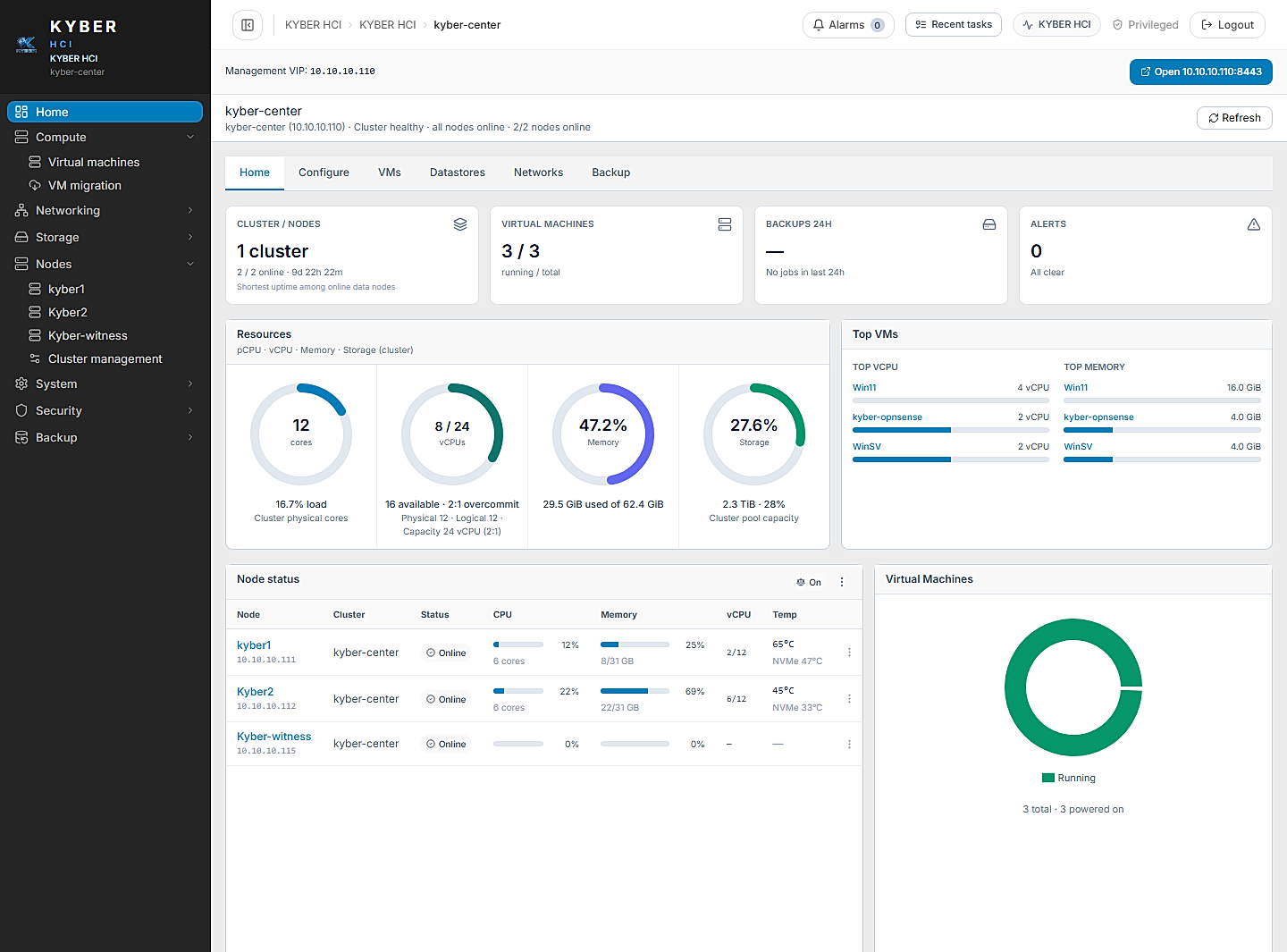Image resolution: width=1287 pixels, height=952 pixels.
Task: Click Win11 memory usage bar
Action: pyautogui.click(x=1162, y=400)
